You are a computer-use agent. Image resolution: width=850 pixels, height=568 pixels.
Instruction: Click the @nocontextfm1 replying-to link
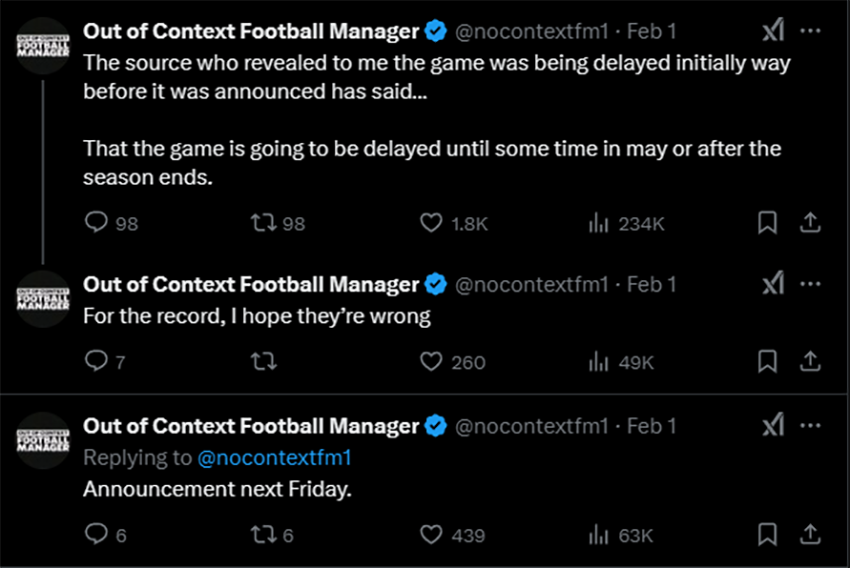(x=274, y=457)
